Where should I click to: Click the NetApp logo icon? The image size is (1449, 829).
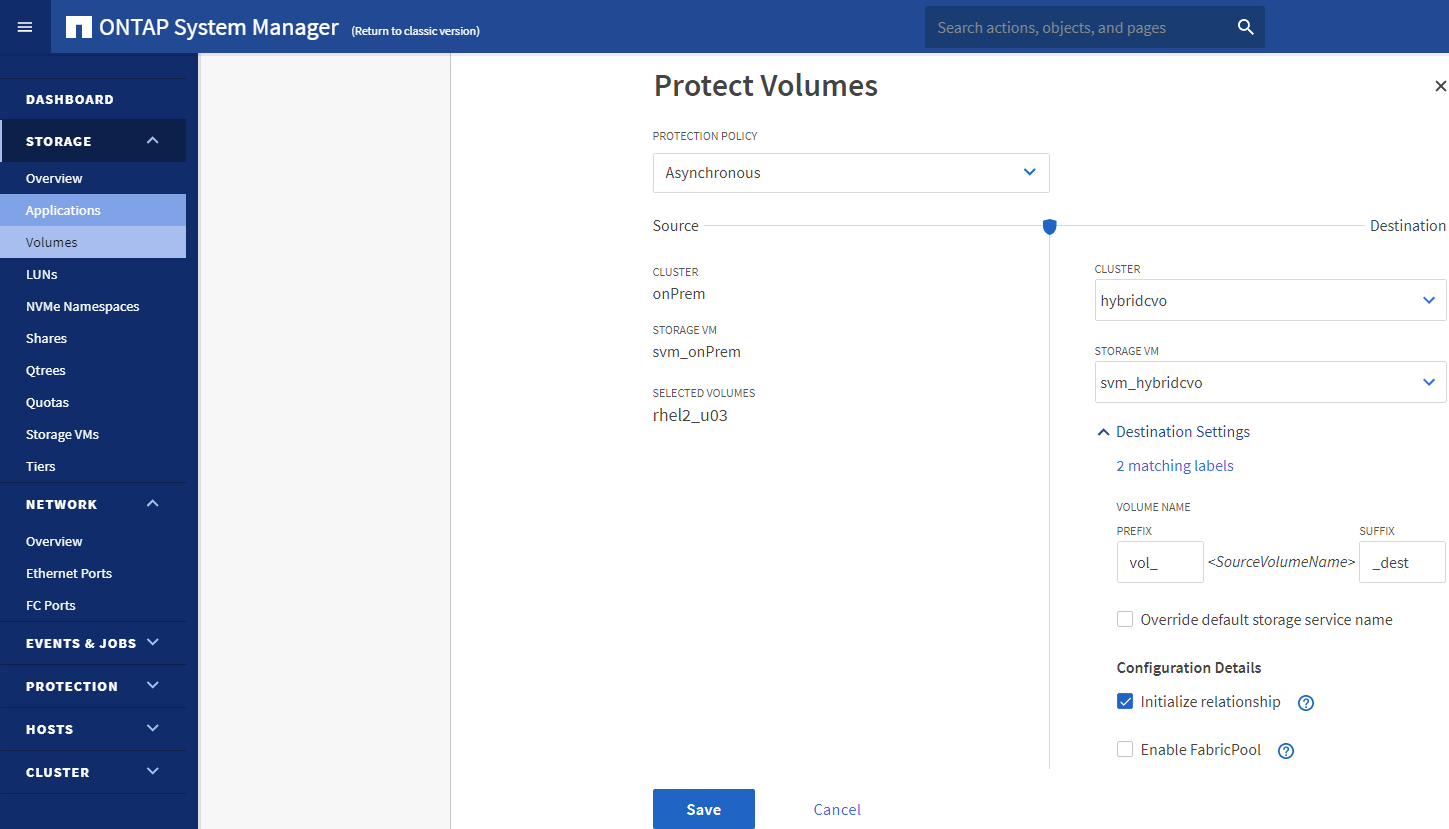click(x=79, y=27)
